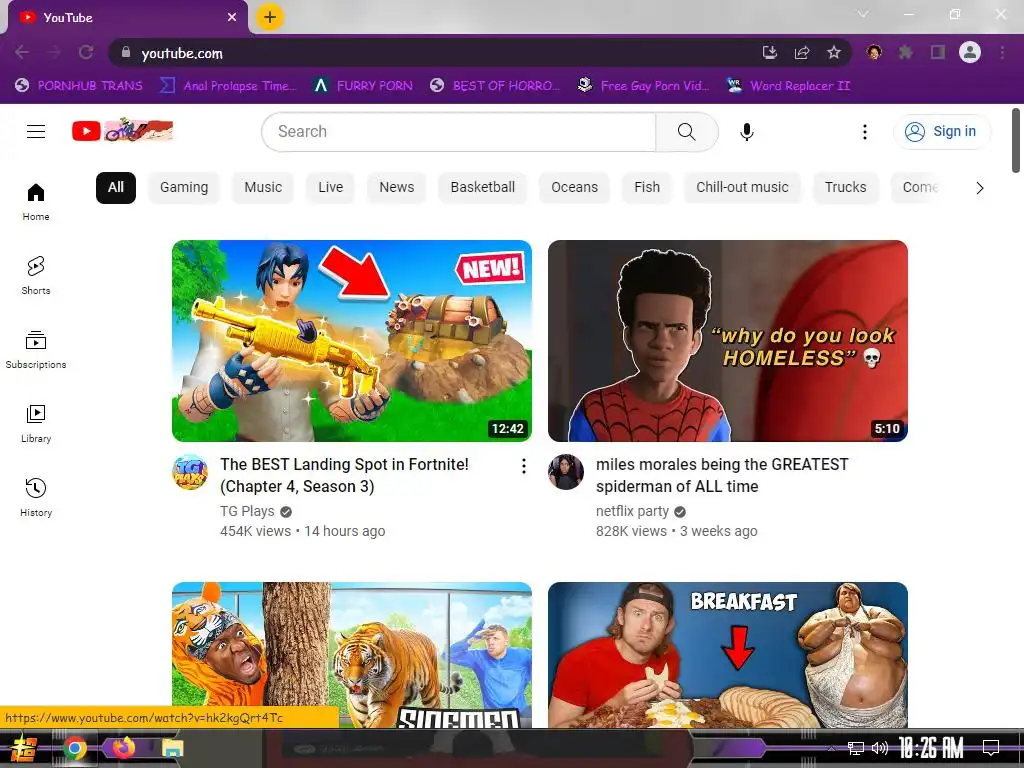1024x768 pixels.
Task: Select the Live filter chip
Action: click(330, 187)
